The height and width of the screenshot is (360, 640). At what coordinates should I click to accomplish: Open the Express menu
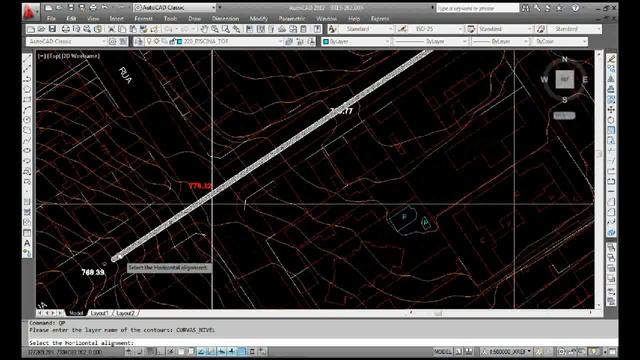point(380,18)
